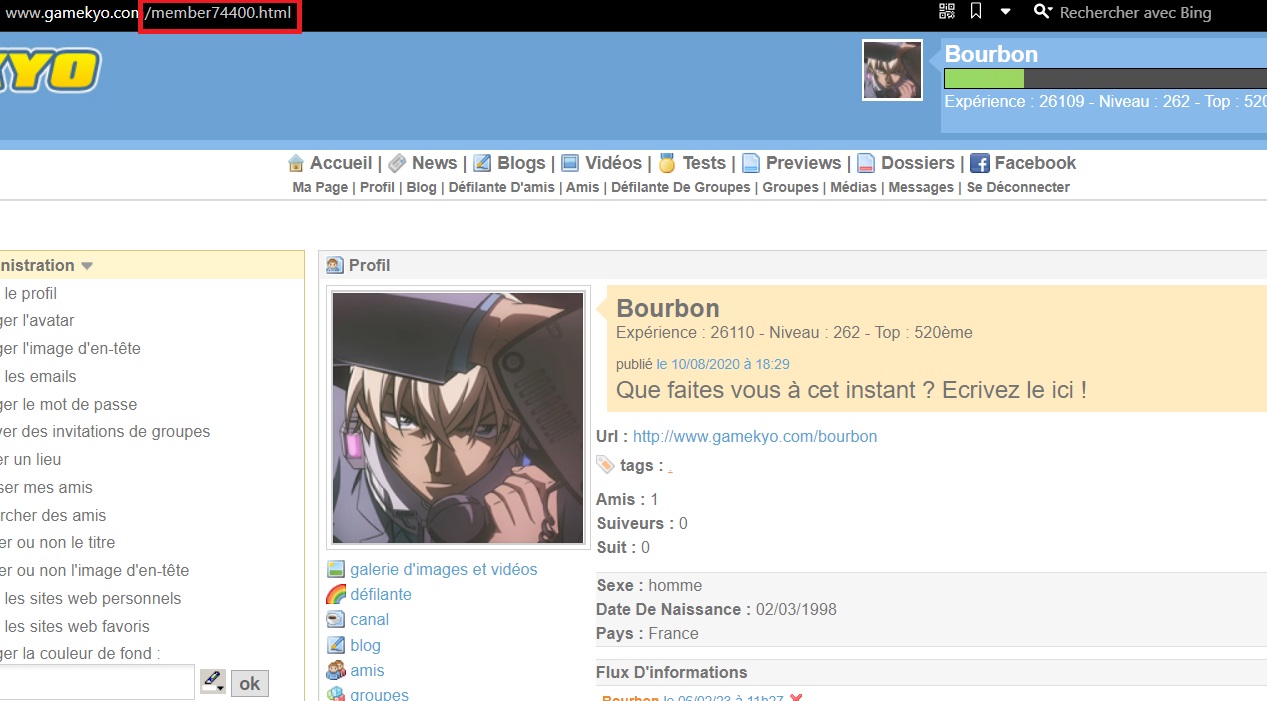The height and width of the screenshot is (701, 1267).
Task: Open the Groupes submenu link
Action: click(x=790, y=187)
